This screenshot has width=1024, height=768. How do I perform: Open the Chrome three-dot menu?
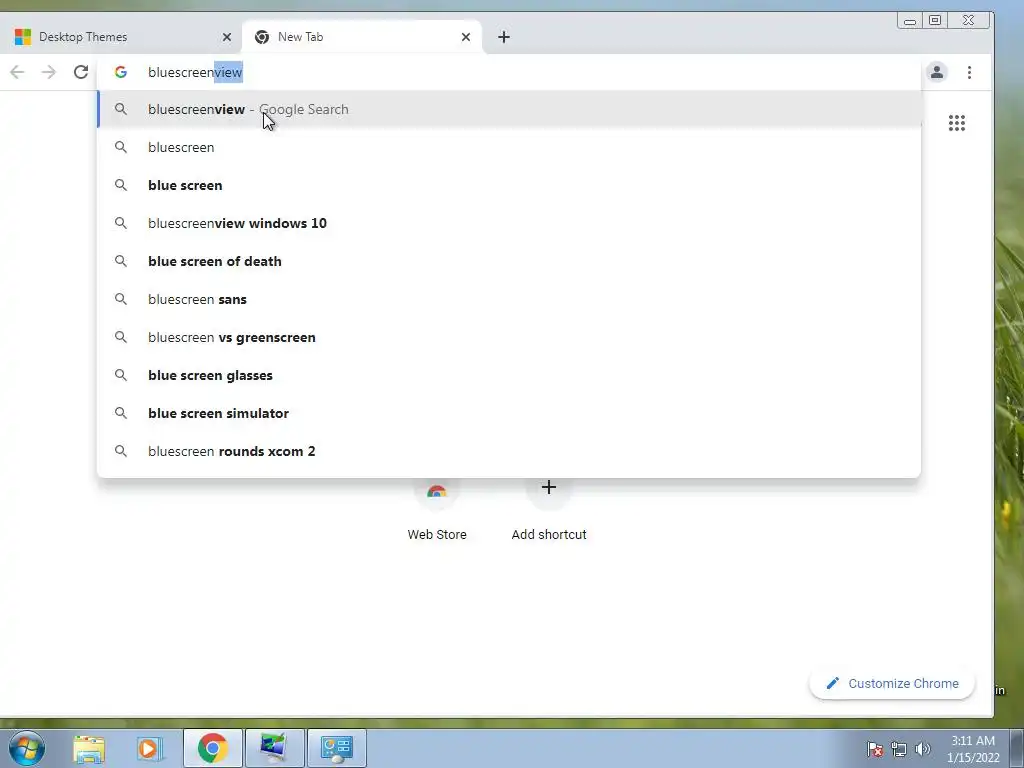coord(969,72)
